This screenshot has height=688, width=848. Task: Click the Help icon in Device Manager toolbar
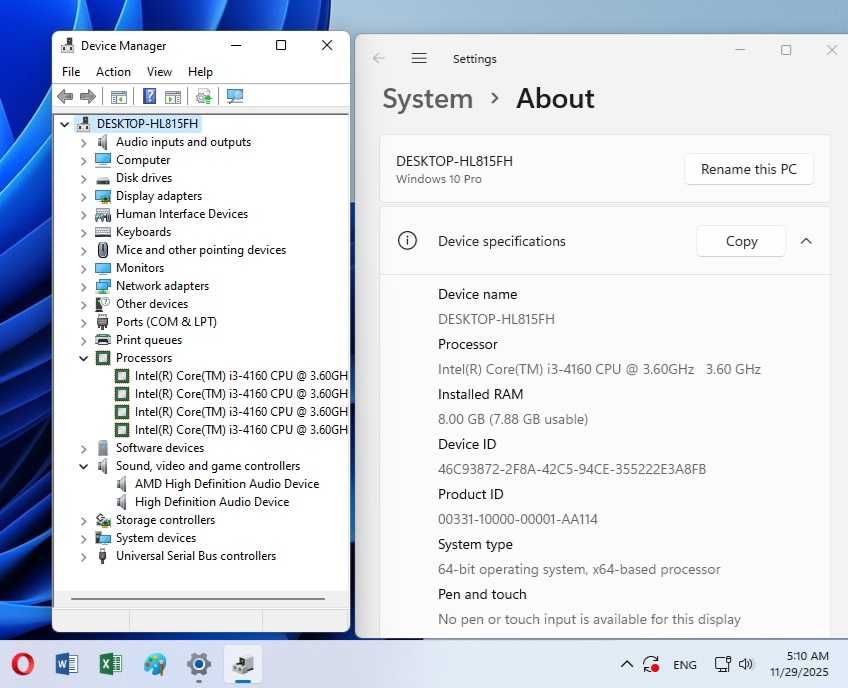(x=150, y=97)
